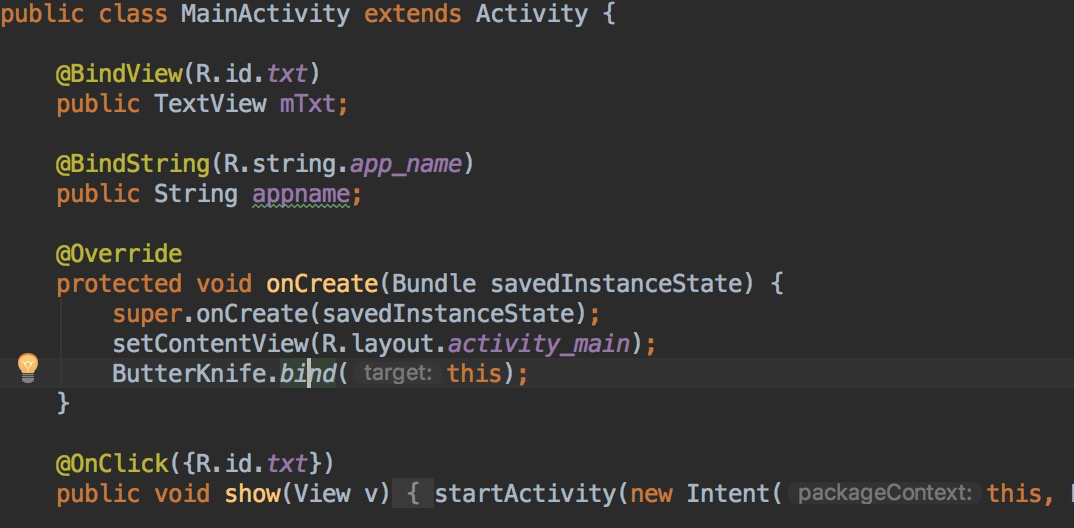Viewport: 1074px width, 528px height.
Task: Click the 'packageContext:' parameter hint
Action: coord(884,494)
